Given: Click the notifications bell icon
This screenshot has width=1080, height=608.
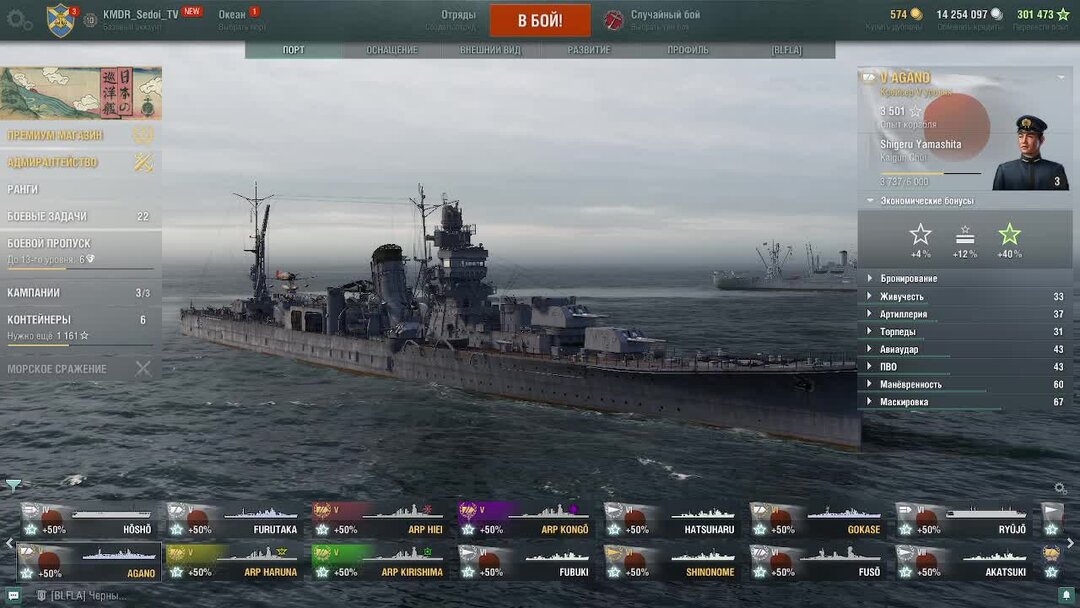Looking at the screenshot, I should [1066, 594].
